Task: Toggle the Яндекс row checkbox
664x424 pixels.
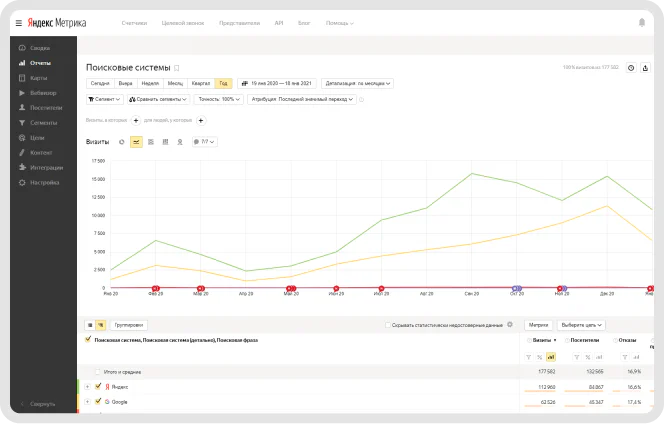Action: point(98,386)
